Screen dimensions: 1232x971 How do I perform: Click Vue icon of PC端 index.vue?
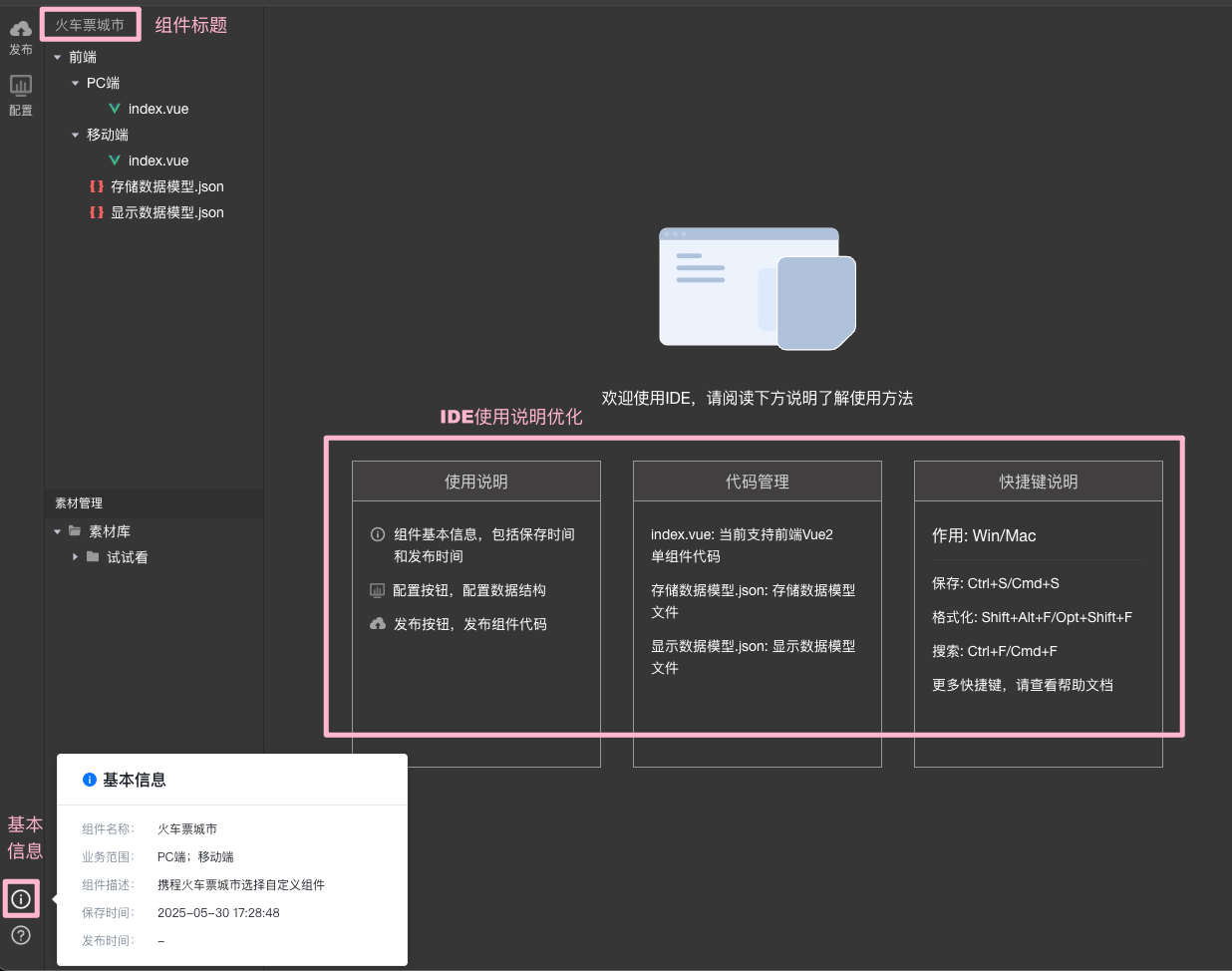115,109
